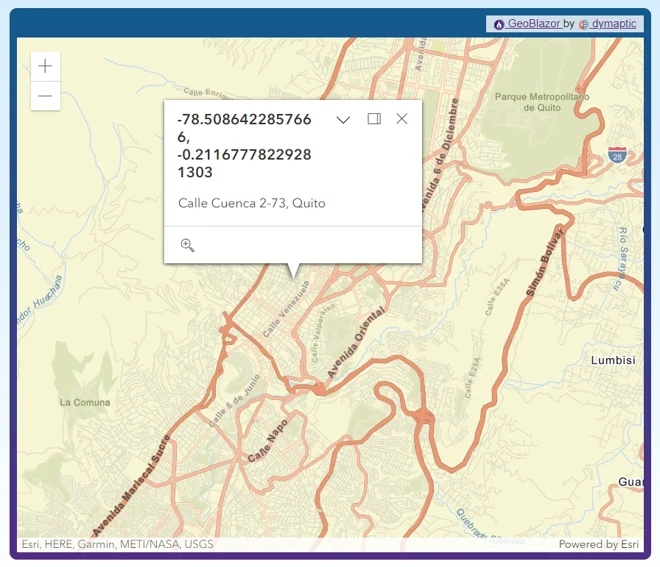Collapse the popup with the chevron
This screenshot has height=567, width=660.
pos(343,120)
